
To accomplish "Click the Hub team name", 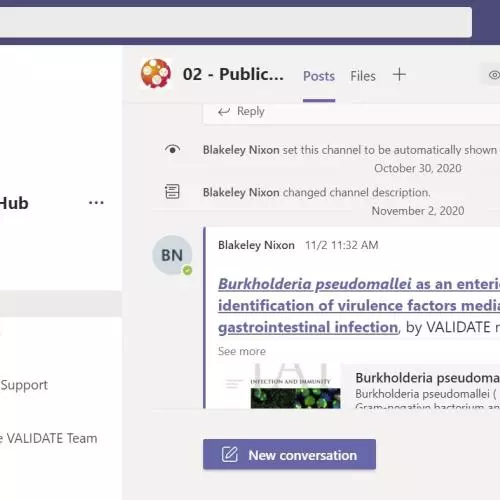I will [14, 203].
